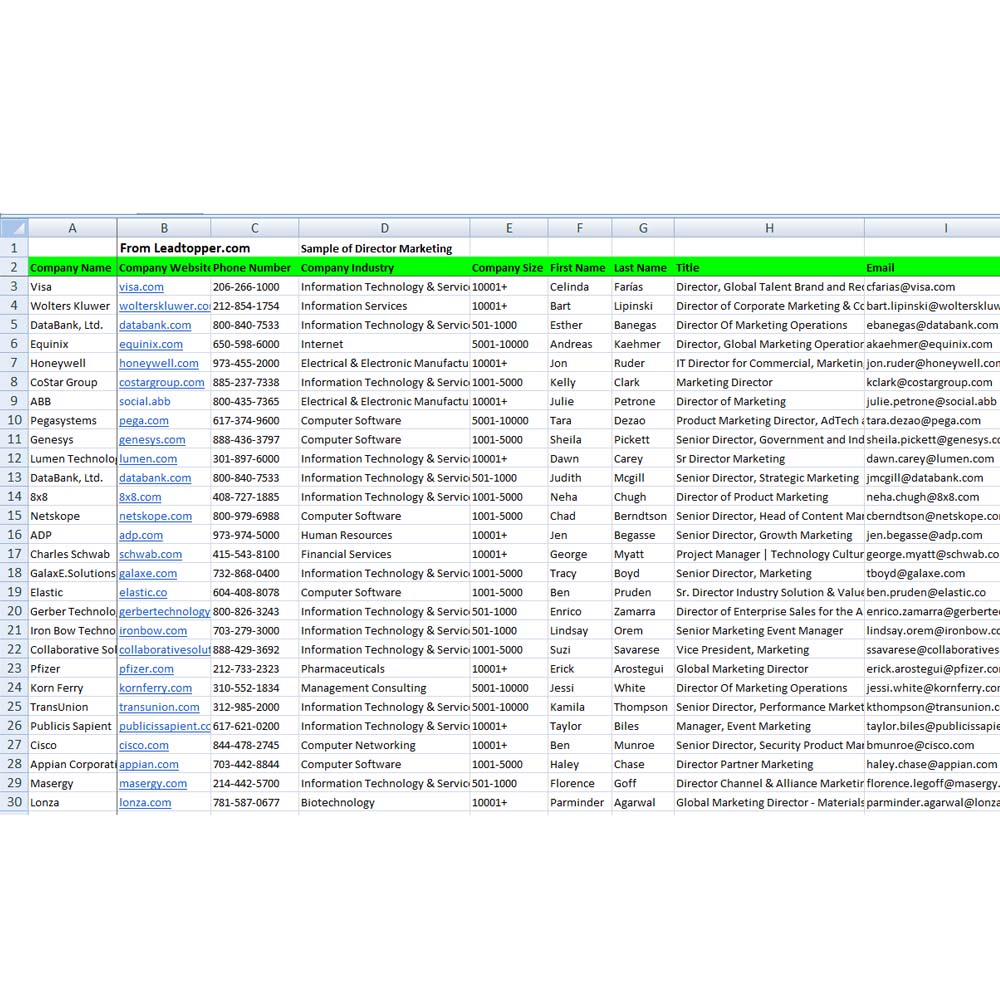
Task: Select 'Vice President, Marketing' title cell
Action: point(770,650)
